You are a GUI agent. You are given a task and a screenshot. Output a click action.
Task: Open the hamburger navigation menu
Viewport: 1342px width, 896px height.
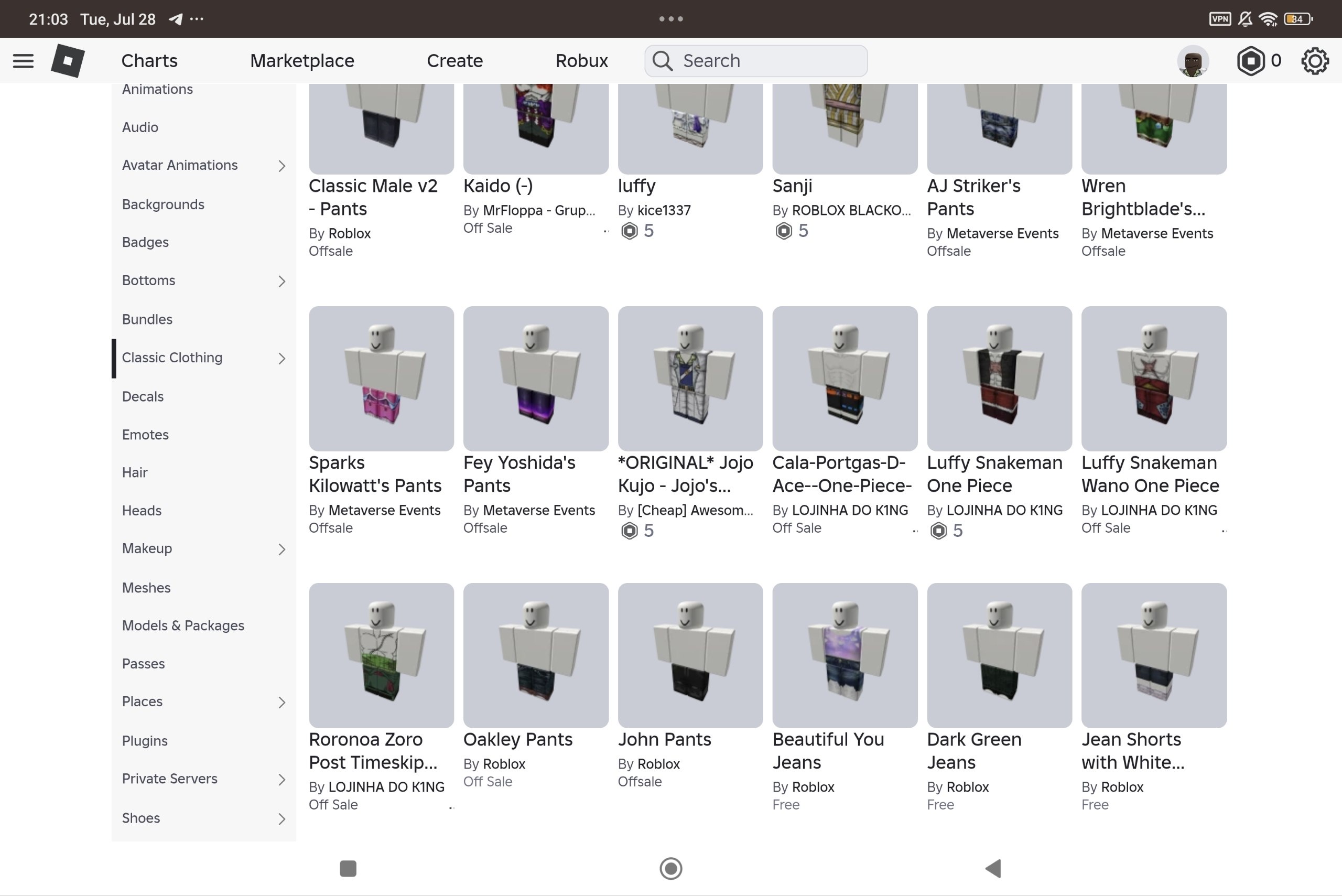(23, 61)
